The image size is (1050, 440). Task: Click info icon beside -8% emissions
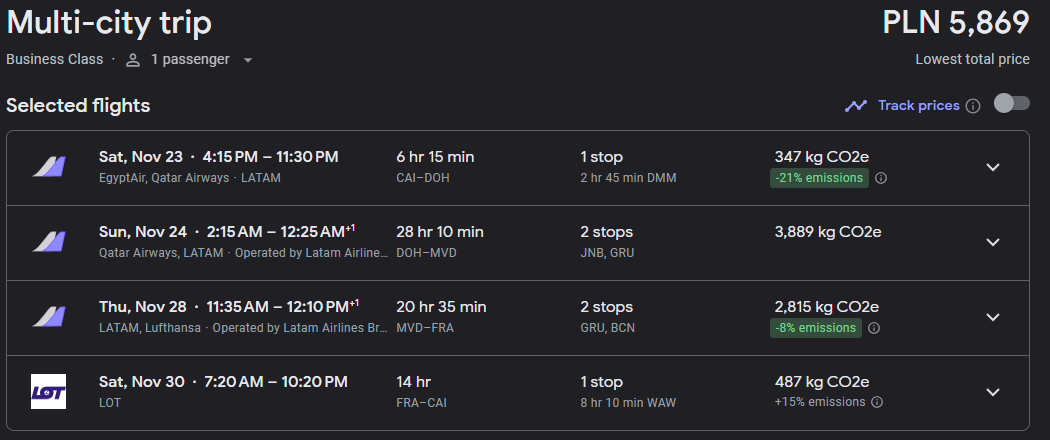874,328
